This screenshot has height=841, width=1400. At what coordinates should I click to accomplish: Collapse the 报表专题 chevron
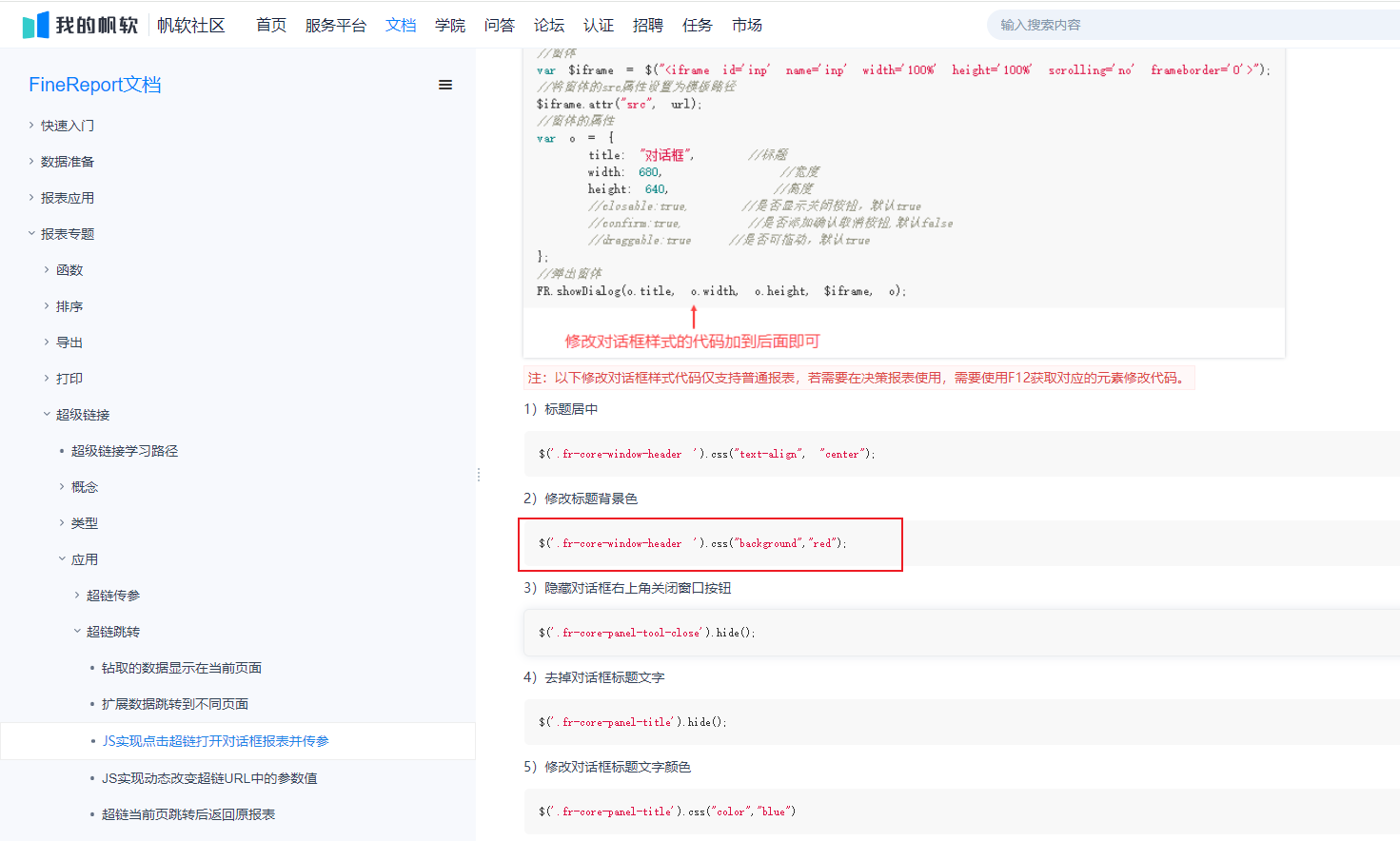tap(31, 233)
